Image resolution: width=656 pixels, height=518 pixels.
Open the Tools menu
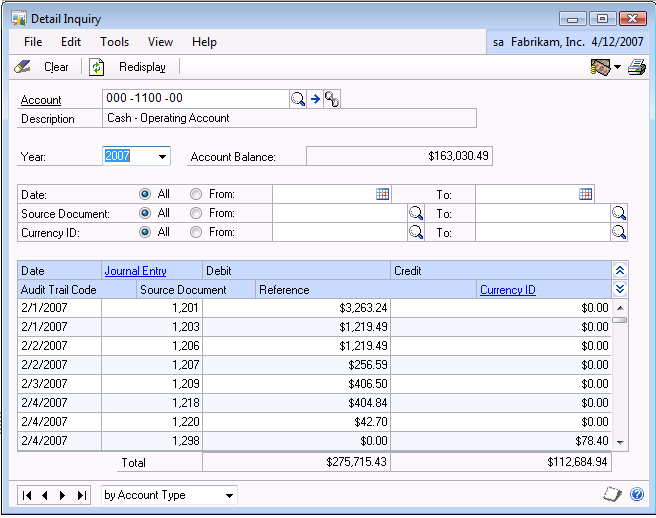click(114, 42)
